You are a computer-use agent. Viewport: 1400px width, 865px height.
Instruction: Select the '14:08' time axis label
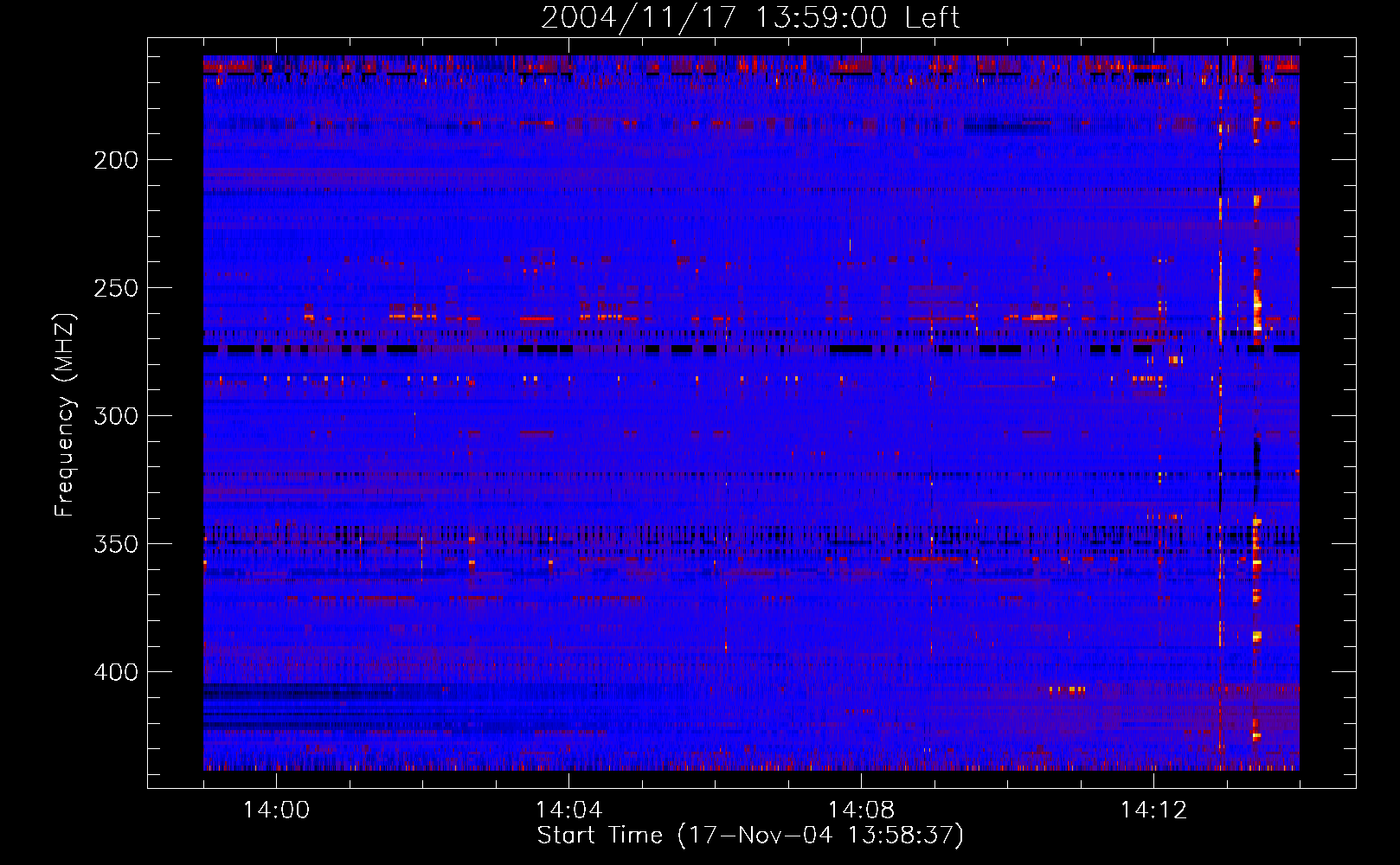coord(861,811)
